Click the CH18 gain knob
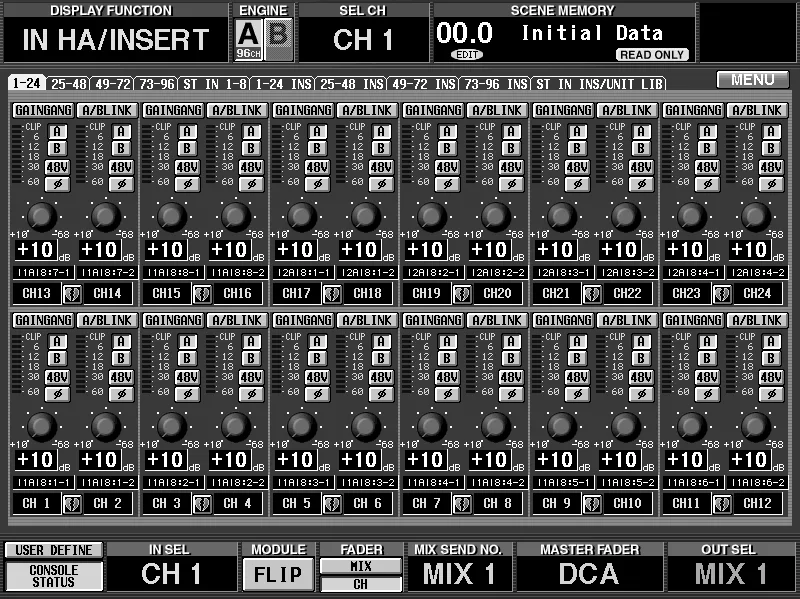Screen dimensions: 800x599 pos(366,216)
